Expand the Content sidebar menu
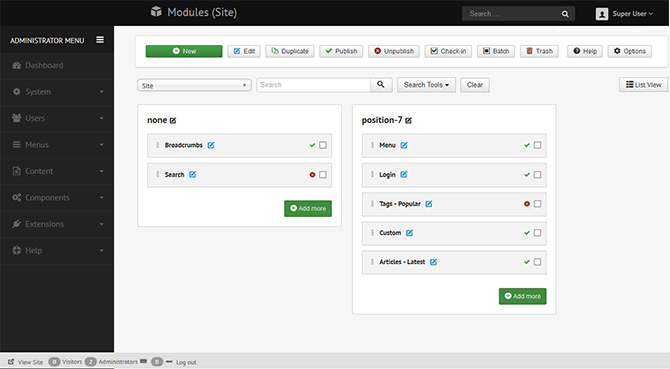The height and width of the screenshot is (369, 670). (x=57, y=171)
